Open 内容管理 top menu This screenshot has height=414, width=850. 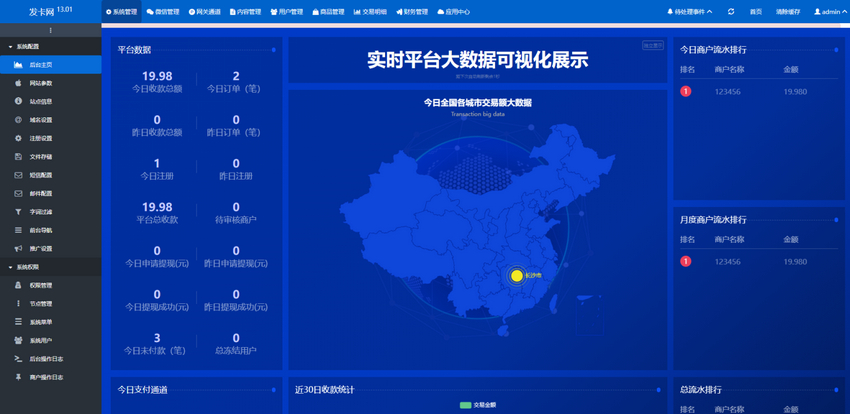click(246, 12)
